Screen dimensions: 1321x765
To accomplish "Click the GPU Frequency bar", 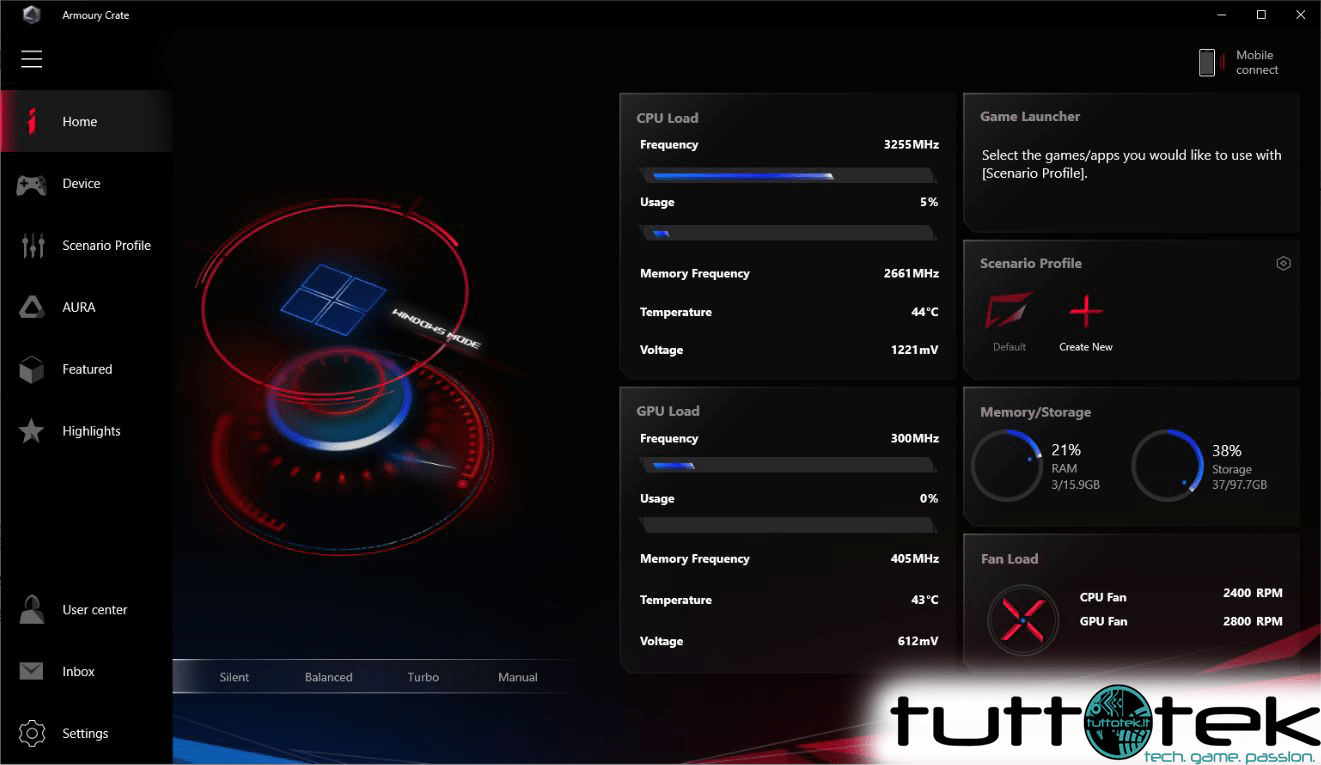I will click(x=788, y=466).
